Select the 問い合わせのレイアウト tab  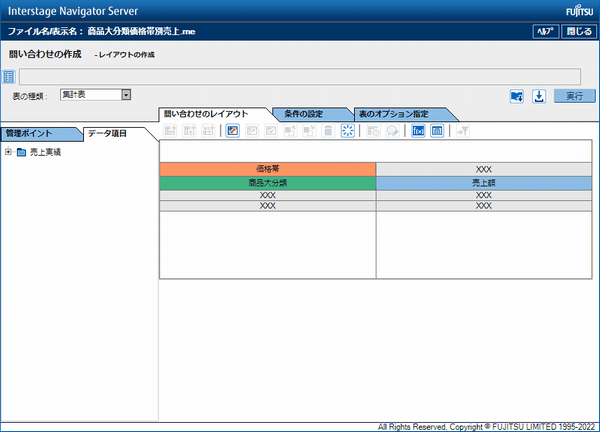(x=216, y=114)
